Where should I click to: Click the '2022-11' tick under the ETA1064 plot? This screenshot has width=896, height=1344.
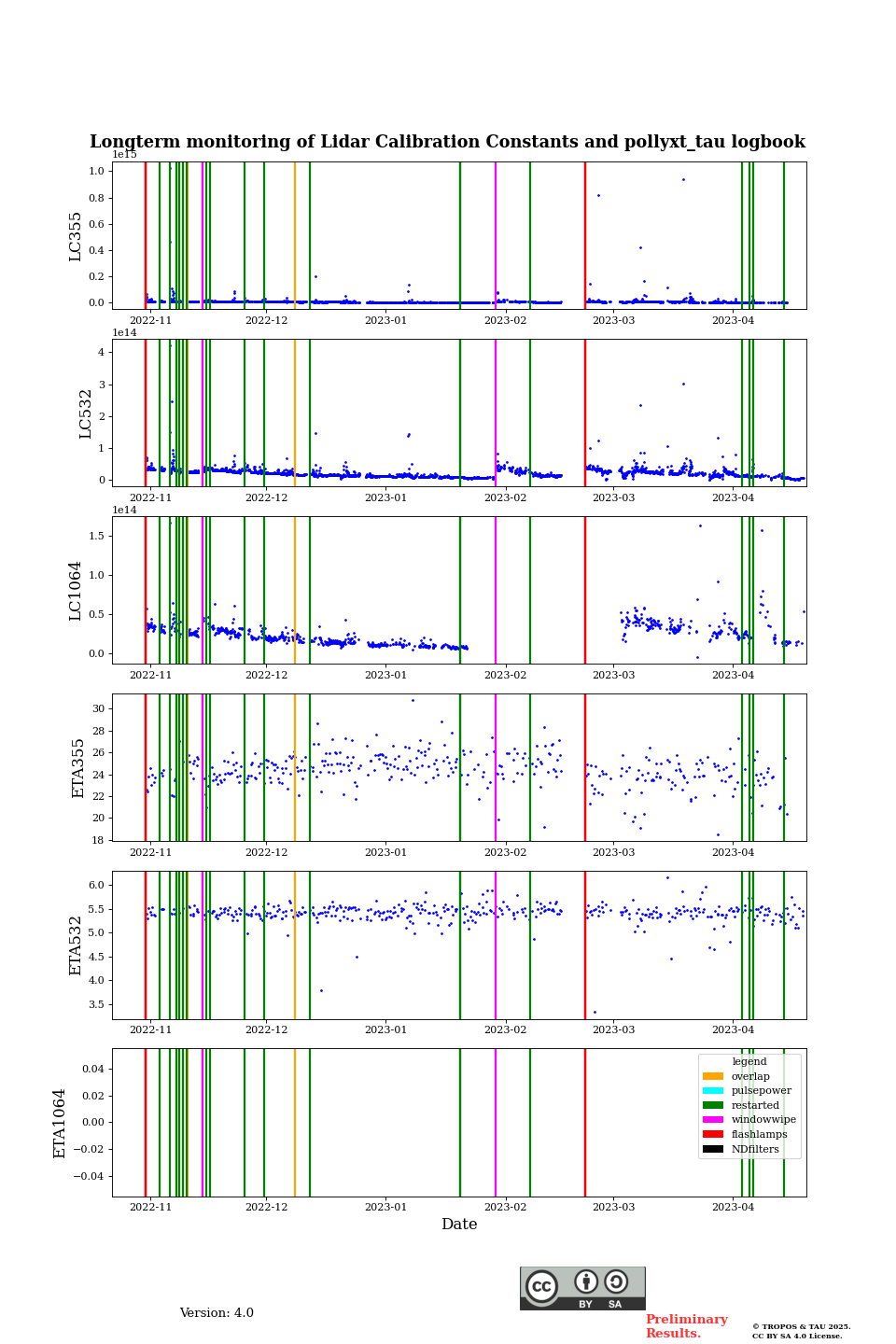(x=150, y=1207)
